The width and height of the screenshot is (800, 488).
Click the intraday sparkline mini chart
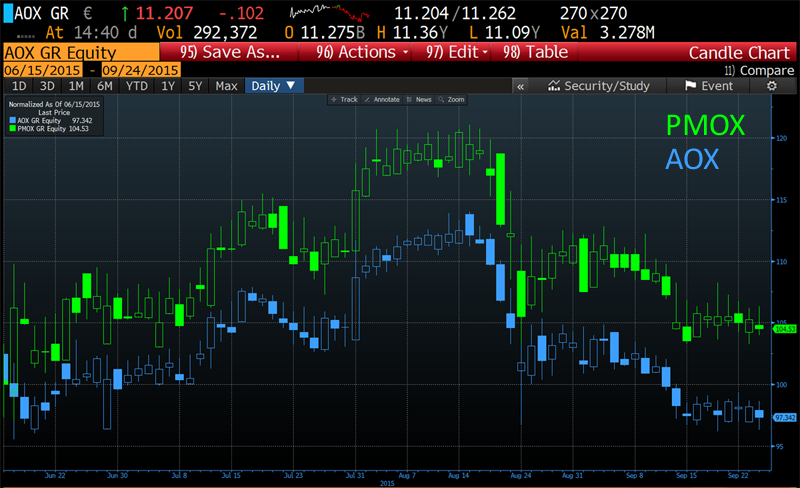pos(329,13)
